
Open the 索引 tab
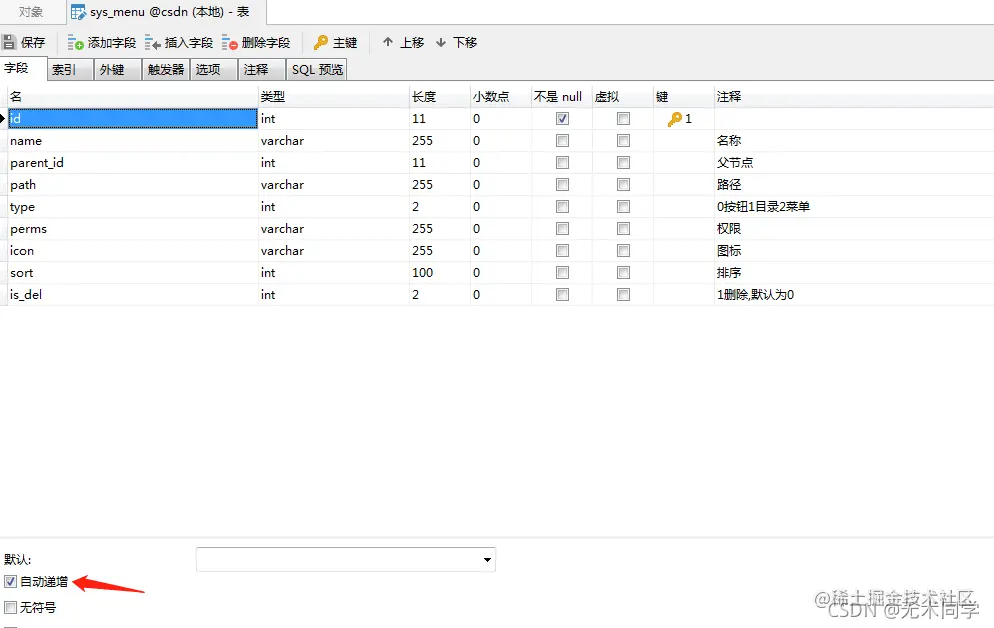70,70
